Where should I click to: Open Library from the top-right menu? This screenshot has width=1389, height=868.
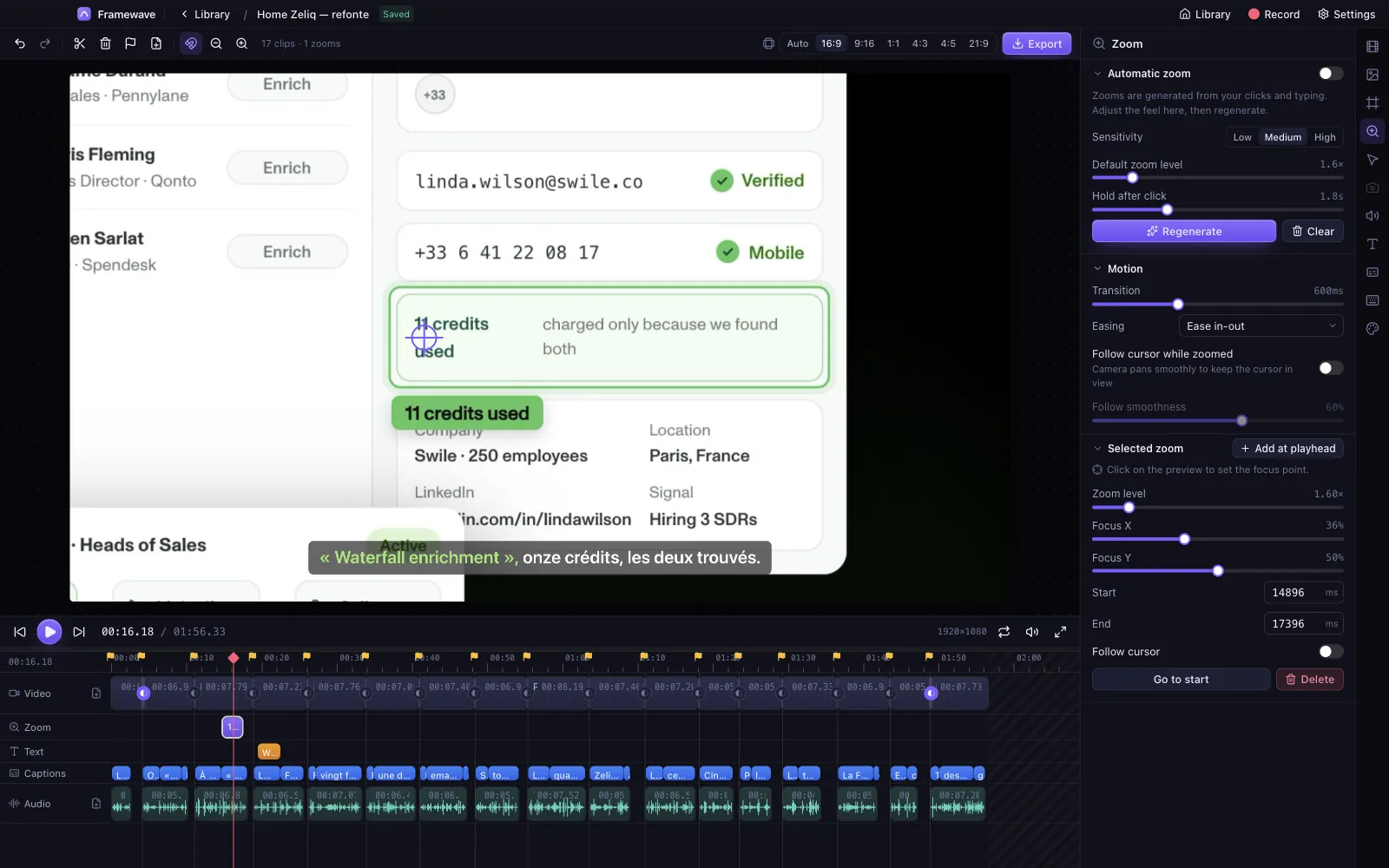pos(1205,15)
